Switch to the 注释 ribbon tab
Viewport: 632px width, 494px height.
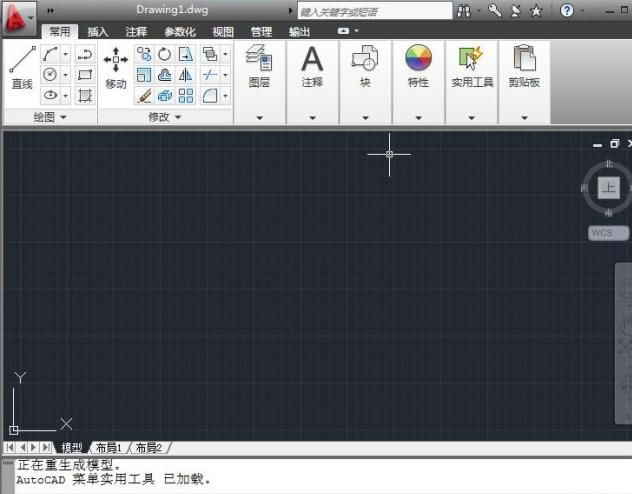click(136, 32)
